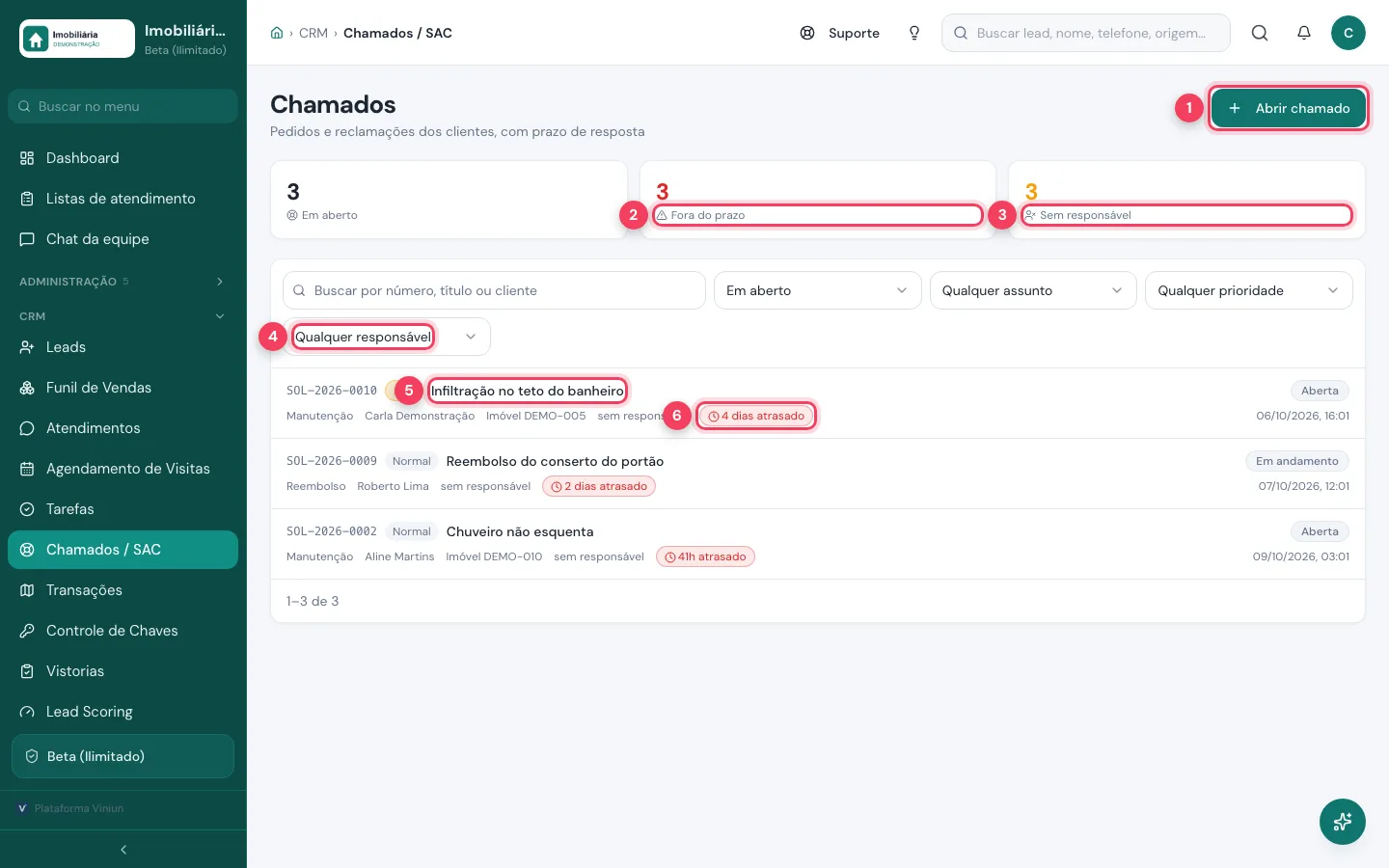Screen dimensions: 1389x868
Task: Click the Lead Scoring gauge icon
Action: point(27,712)
